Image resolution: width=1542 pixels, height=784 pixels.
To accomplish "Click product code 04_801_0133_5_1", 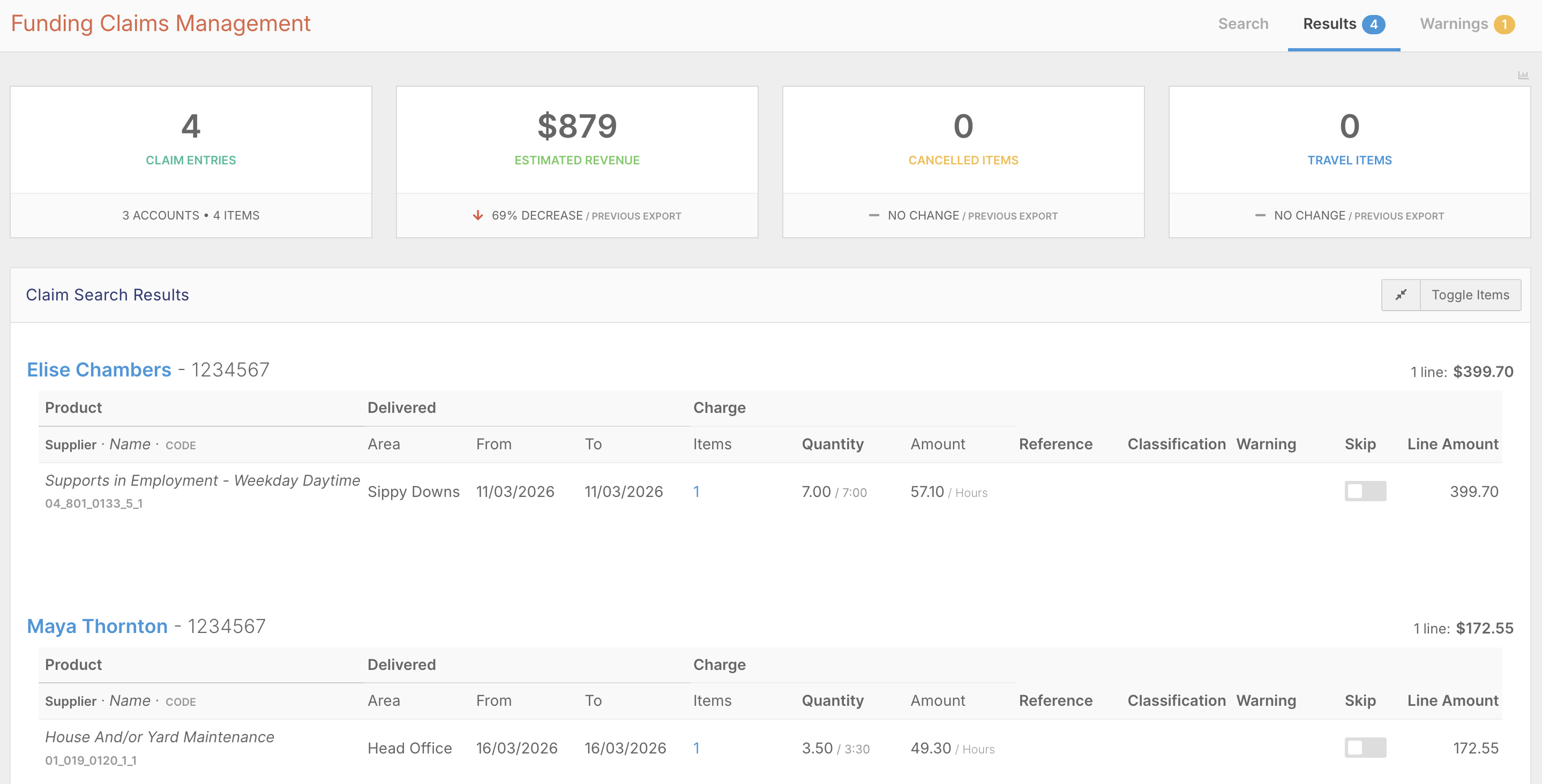I will pos(94,503).
